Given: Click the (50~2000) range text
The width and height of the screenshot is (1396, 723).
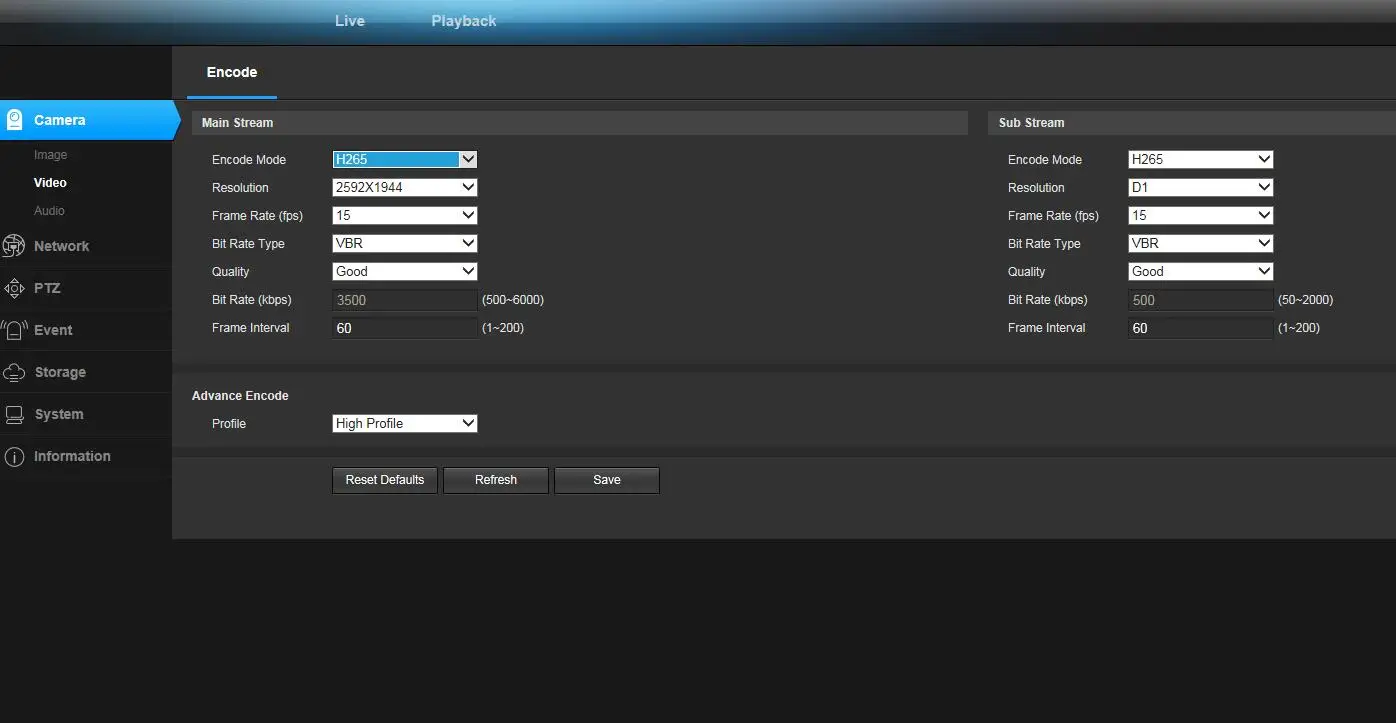Looking at the screenshot, I should click(x=1306, y=300).
